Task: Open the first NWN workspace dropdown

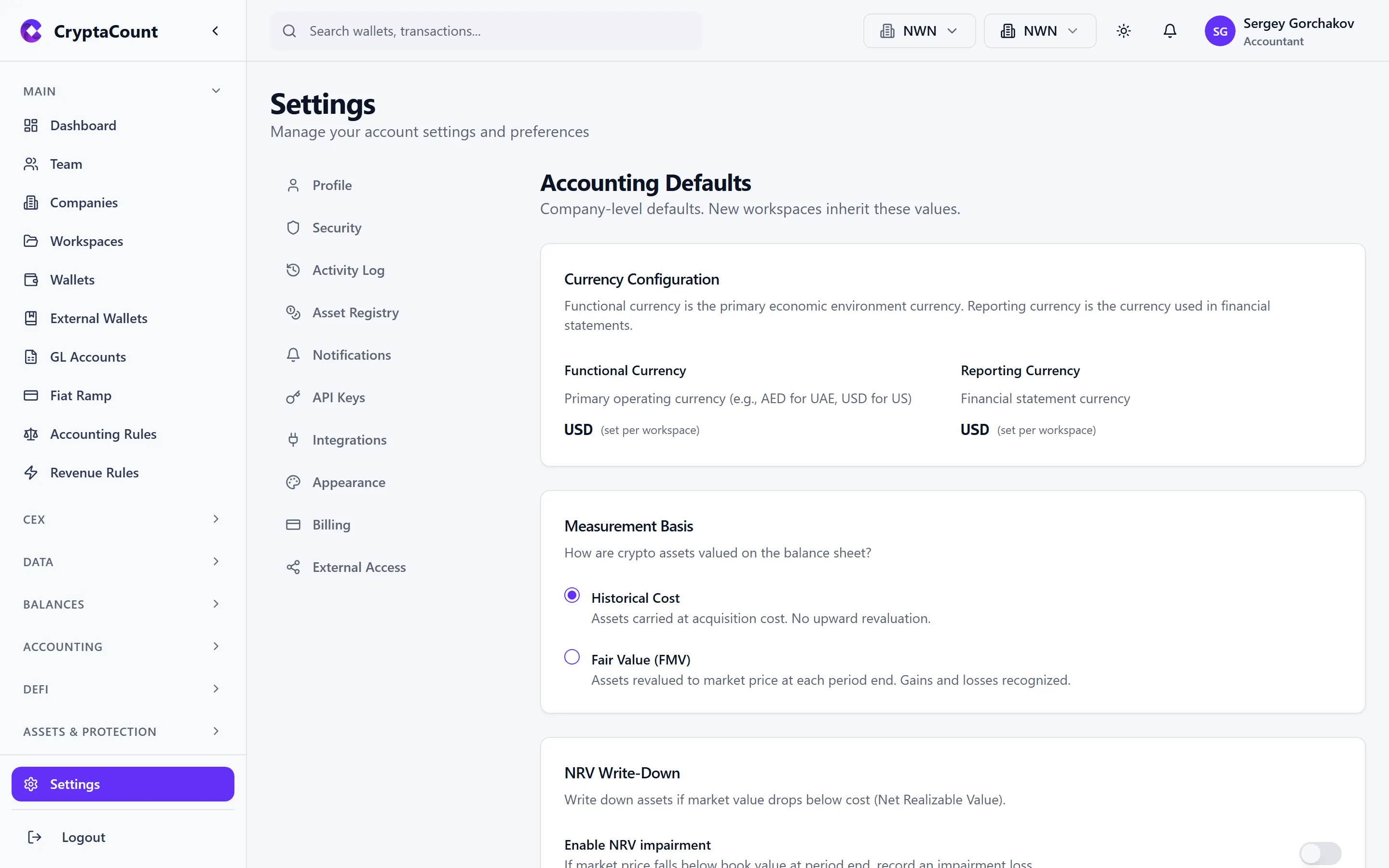Action: coord(918,31)
